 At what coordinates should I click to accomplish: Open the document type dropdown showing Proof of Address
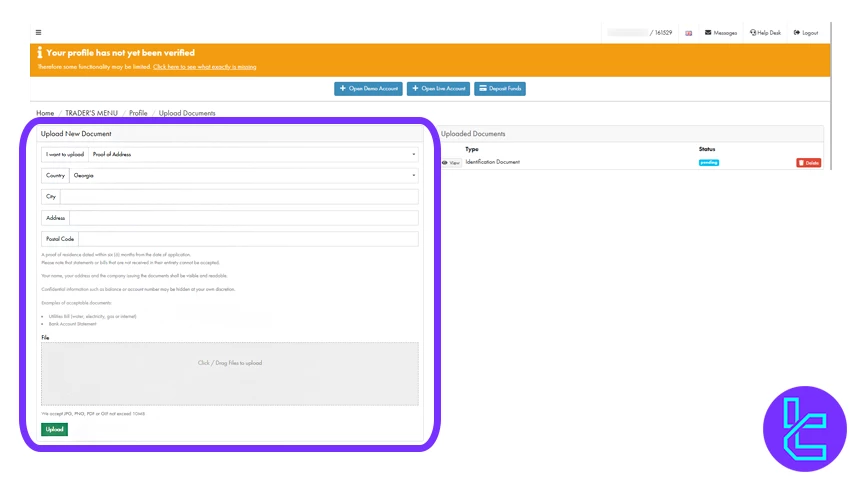[253, 154]
